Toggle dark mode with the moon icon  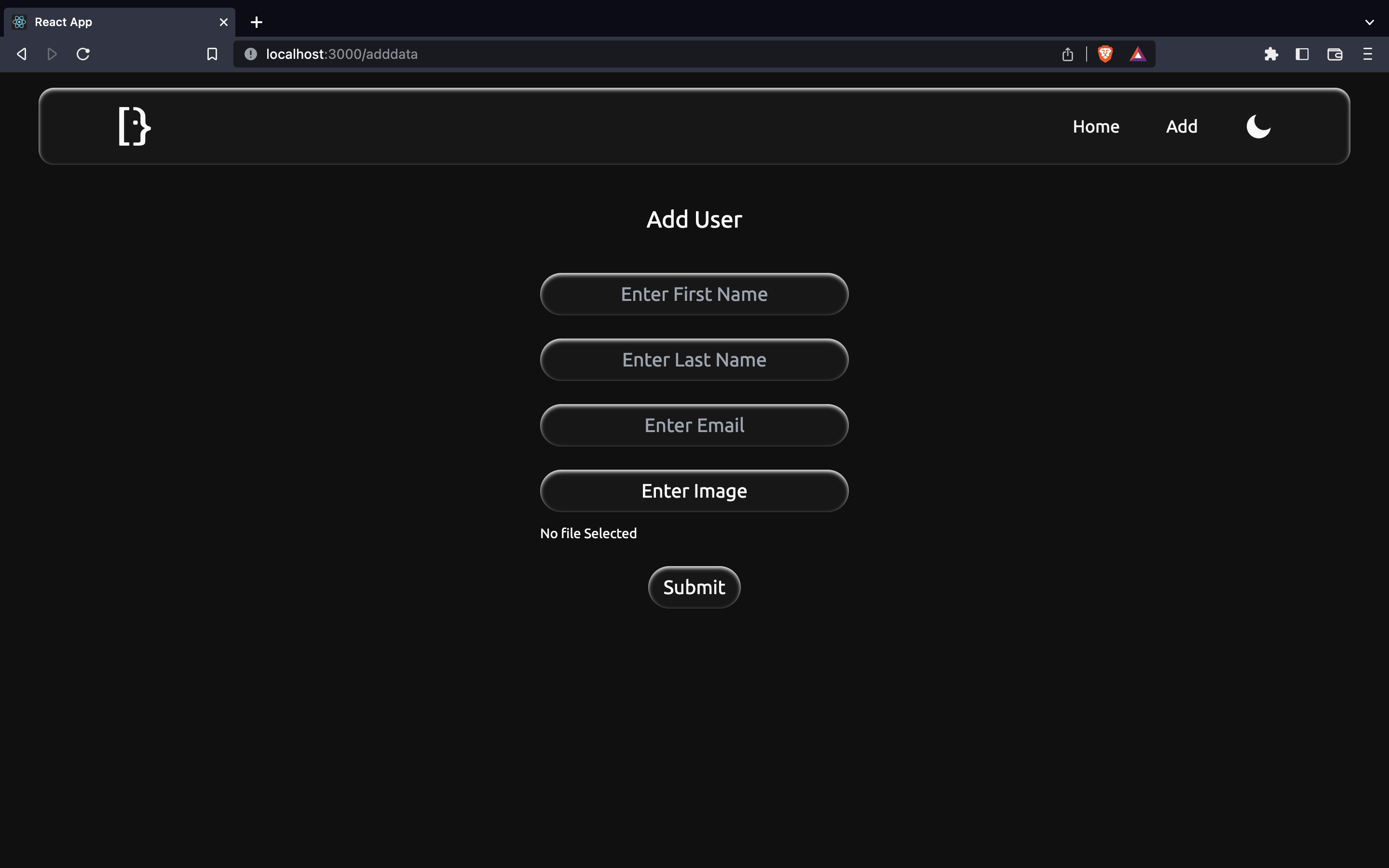(1258, 126)
